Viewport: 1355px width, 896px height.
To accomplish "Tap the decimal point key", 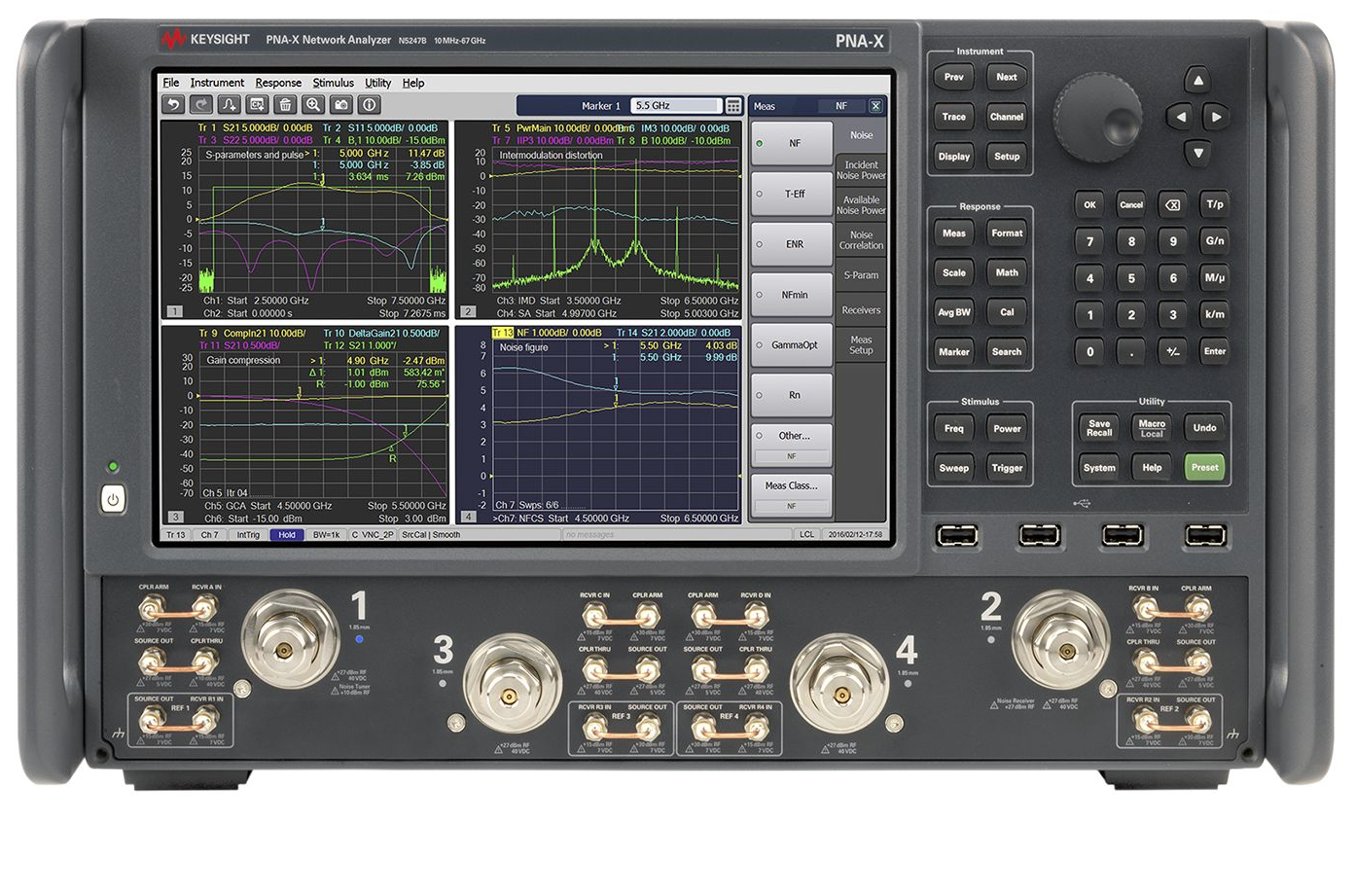I will pyautogui.click(x=1131, y=351).
